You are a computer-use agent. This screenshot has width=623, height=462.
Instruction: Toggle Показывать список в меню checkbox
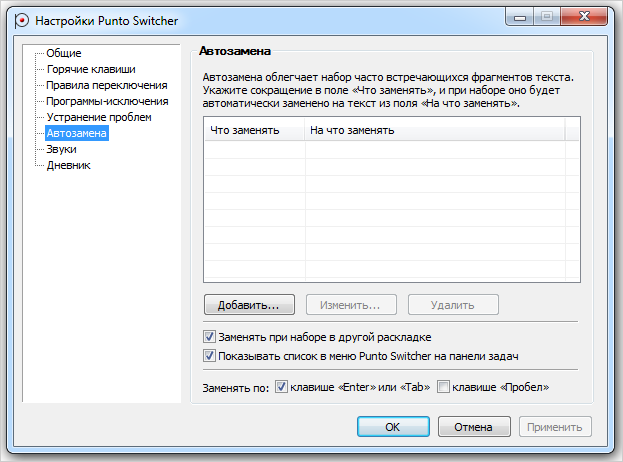pyautogui.click(x=209, y=355)
